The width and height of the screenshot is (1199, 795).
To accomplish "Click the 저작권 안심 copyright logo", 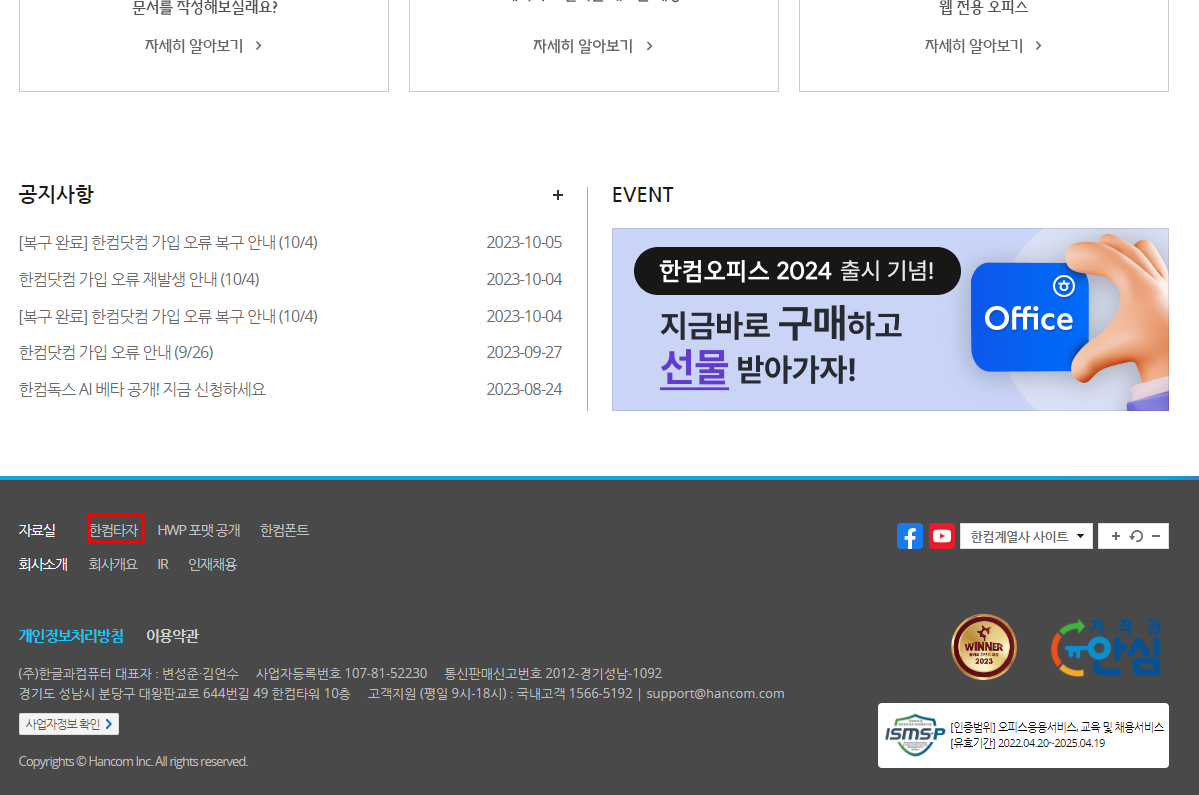I will coord(1106,648).
